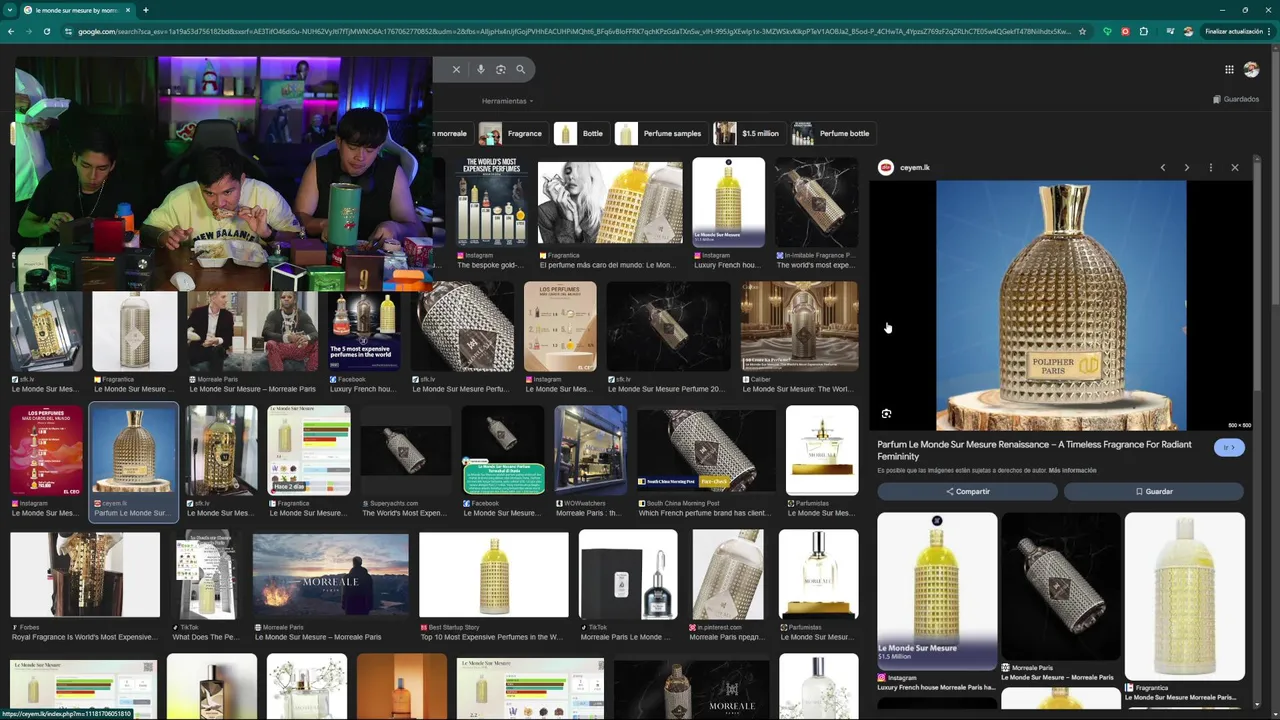The height and width of the screenshot is (720, 1280).
Task: Go back with the browser back arrow
Action: pyautogui.click(x=10, y=31)
